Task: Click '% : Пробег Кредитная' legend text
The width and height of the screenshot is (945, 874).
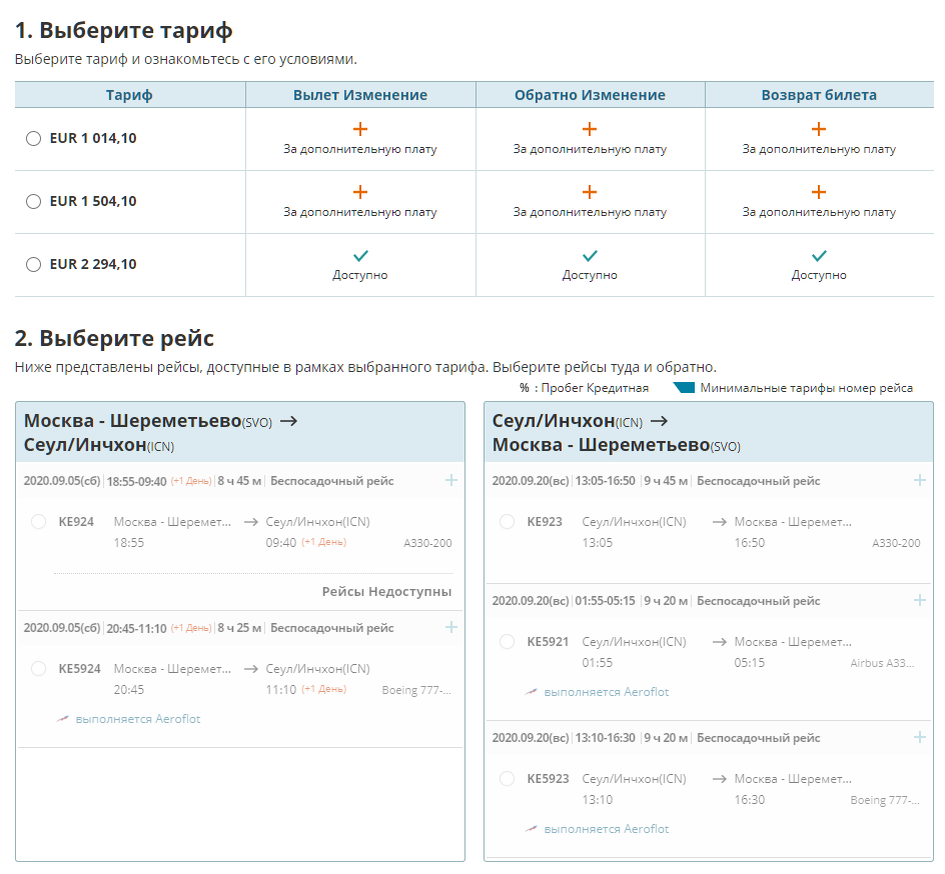Action: tap(584, 388)
